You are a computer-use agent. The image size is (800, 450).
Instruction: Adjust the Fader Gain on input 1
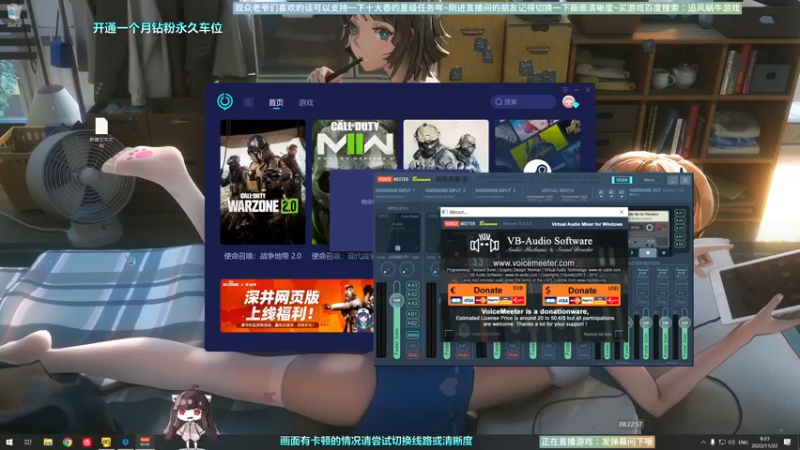click(x=396, y=301)
